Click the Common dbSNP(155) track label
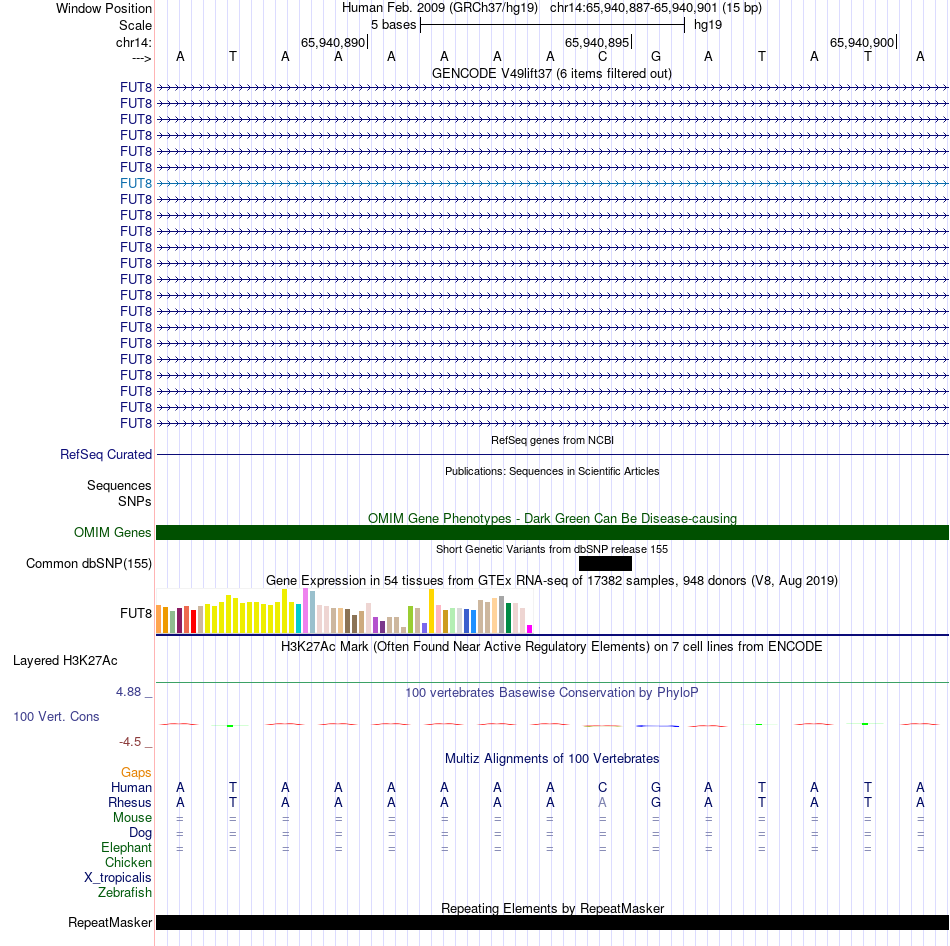This screenshot has width=950, height=946. pos(88,563)
